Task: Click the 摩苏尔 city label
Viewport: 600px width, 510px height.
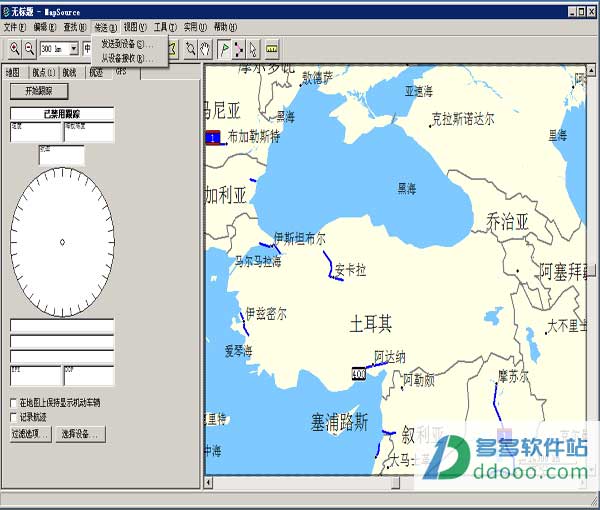Action: click(513, 377)
